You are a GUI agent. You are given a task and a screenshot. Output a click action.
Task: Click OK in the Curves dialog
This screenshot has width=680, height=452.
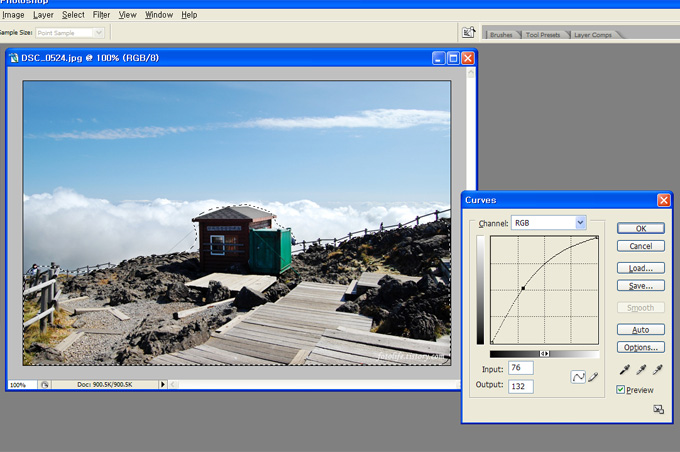(x=641, y=228)
